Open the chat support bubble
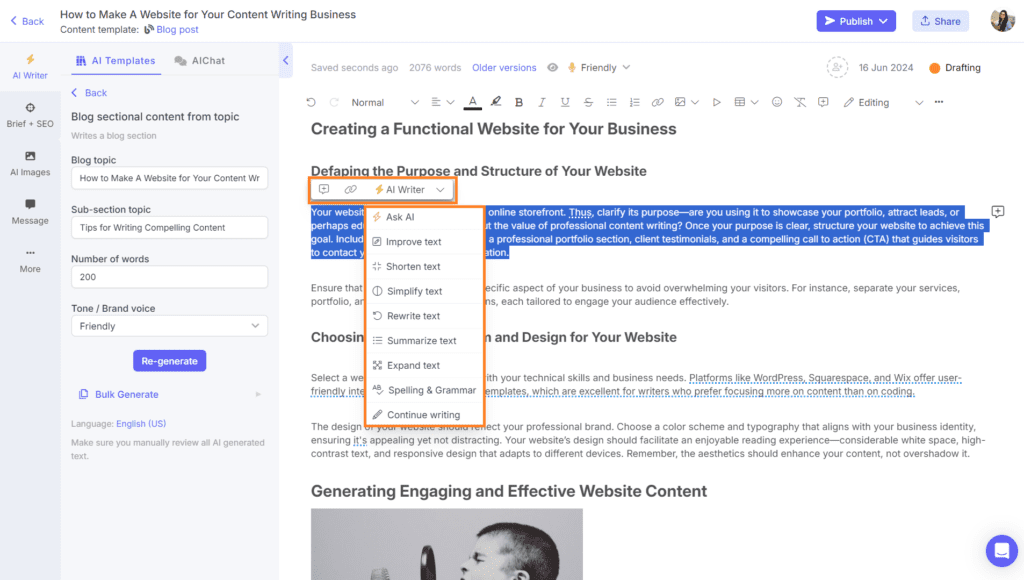The height and width of the screenshot is (580, 1024). (x=1002, y=551)
